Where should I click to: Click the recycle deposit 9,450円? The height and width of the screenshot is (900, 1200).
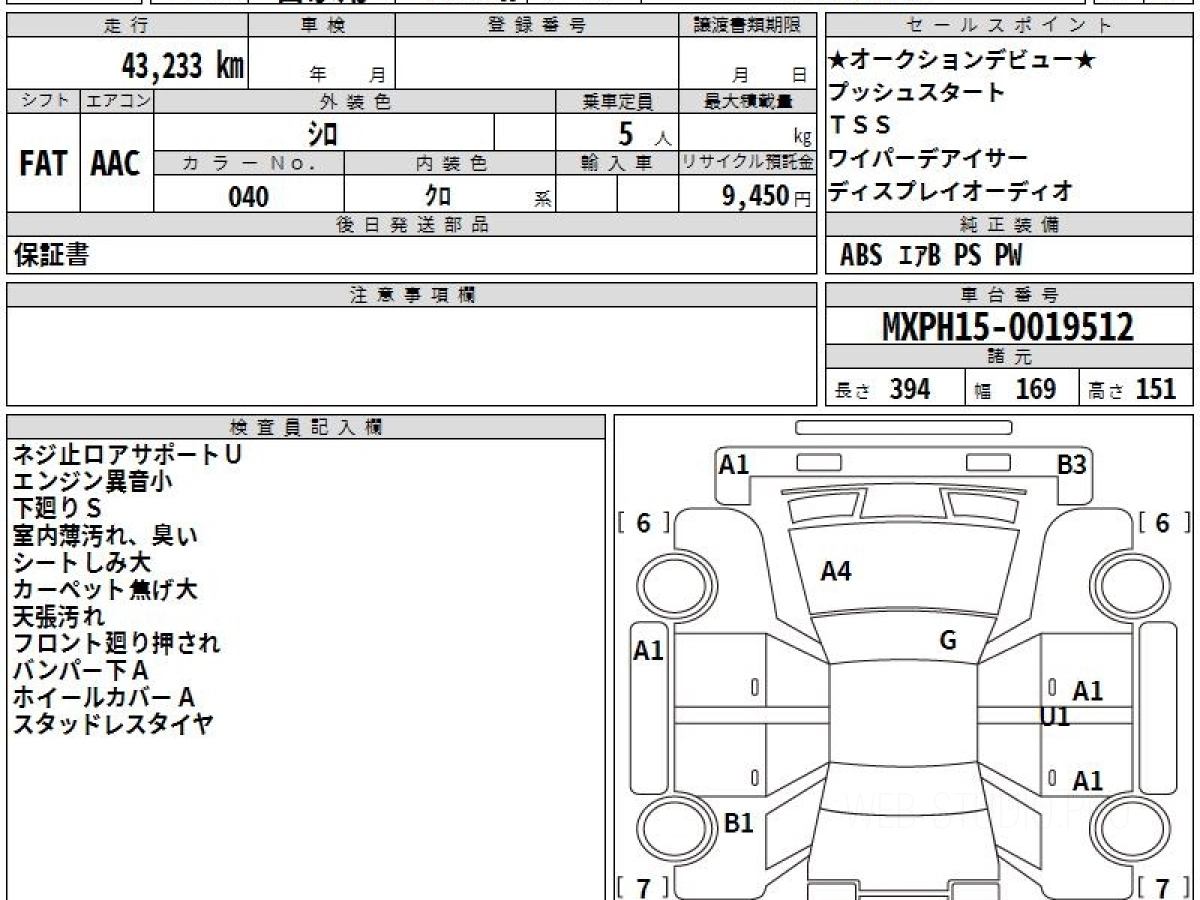(767, 196)
